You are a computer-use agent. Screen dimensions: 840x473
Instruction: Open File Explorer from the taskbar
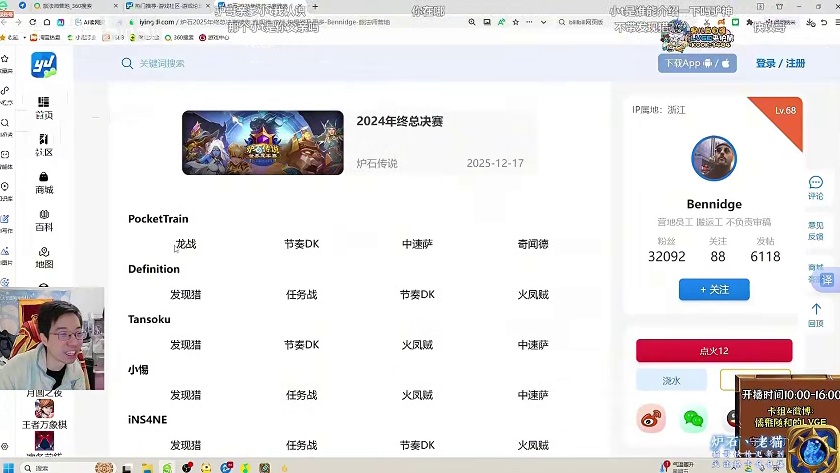click(x=147, y=468)
